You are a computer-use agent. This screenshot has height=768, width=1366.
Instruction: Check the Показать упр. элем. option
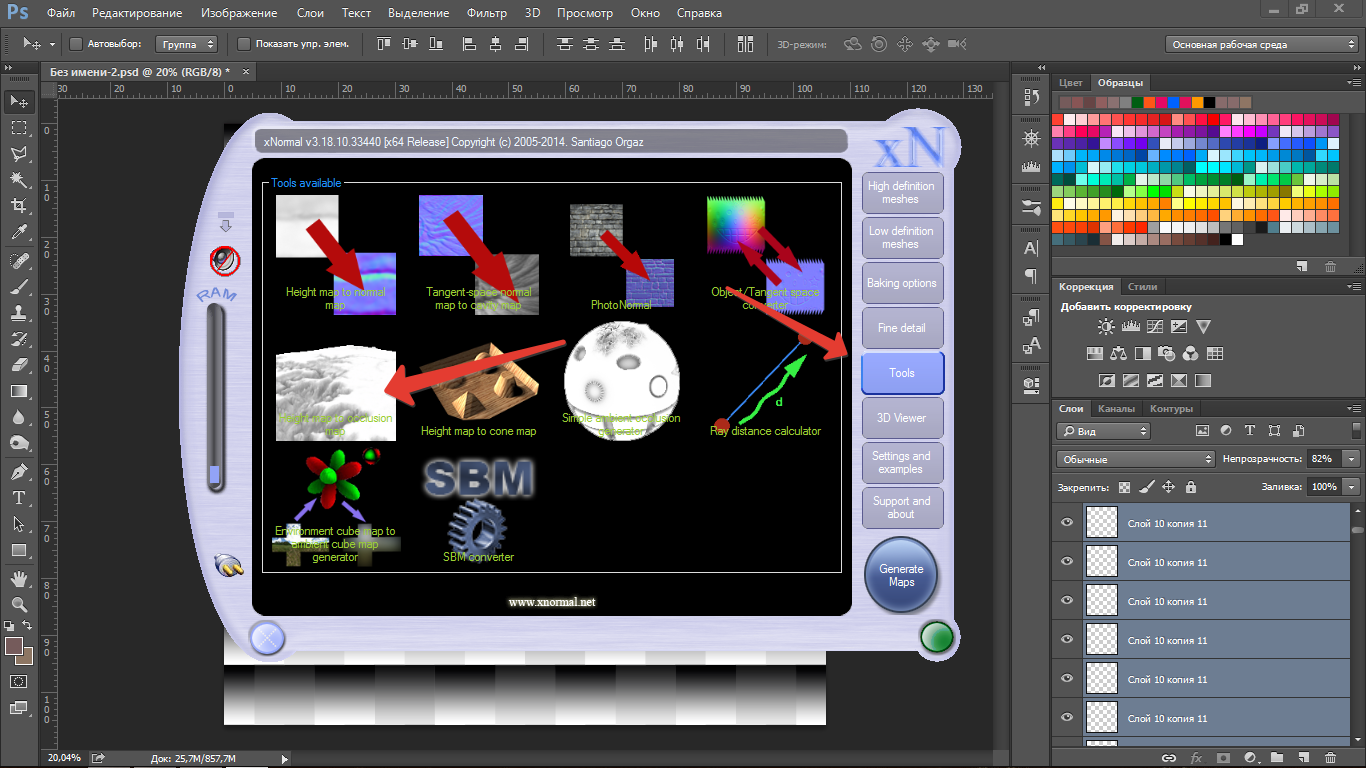[244, 44]
